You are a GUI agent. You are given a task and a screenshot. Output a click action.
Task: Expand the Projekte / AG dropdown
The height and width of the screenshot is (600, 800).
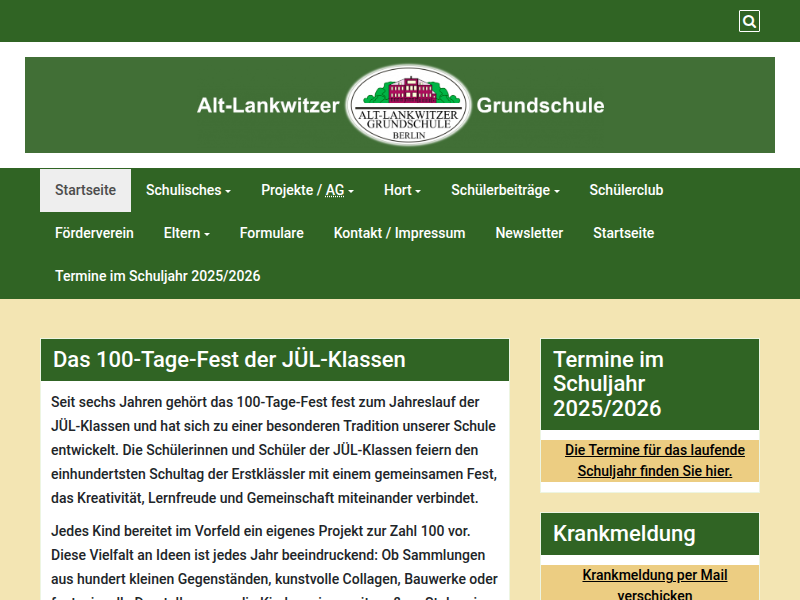(307, 190)
